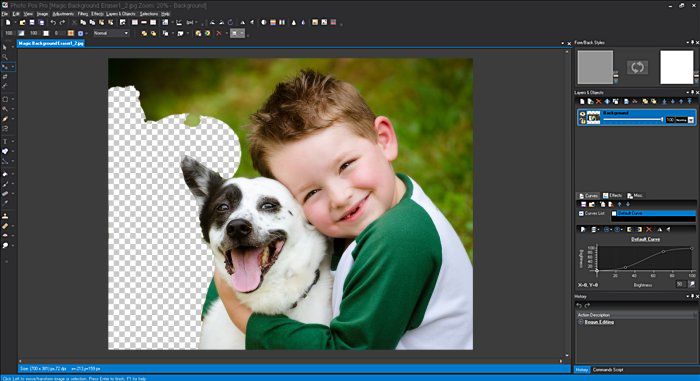This screenshot has height=381, width=700.
Task: Toggle the lock icon of Background layer
Action: [x=582, y=121]
